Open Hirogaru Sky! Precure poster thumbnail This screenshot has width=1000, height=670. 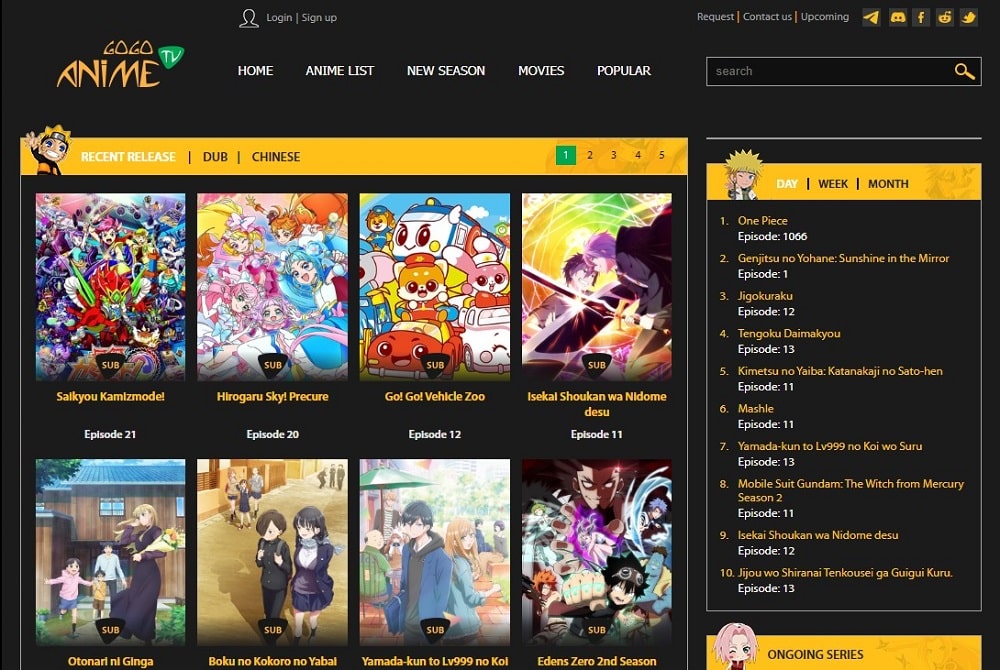pos(272,287)
